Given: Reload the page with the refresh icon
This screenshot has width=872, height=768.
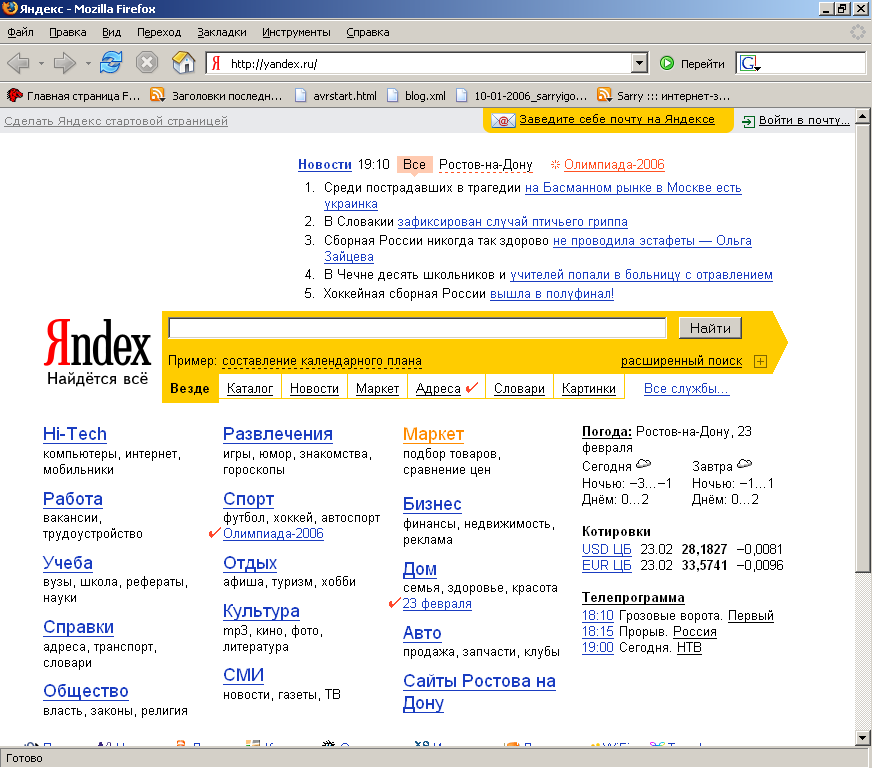Looking at the screenshot, I should pos(111,62).
